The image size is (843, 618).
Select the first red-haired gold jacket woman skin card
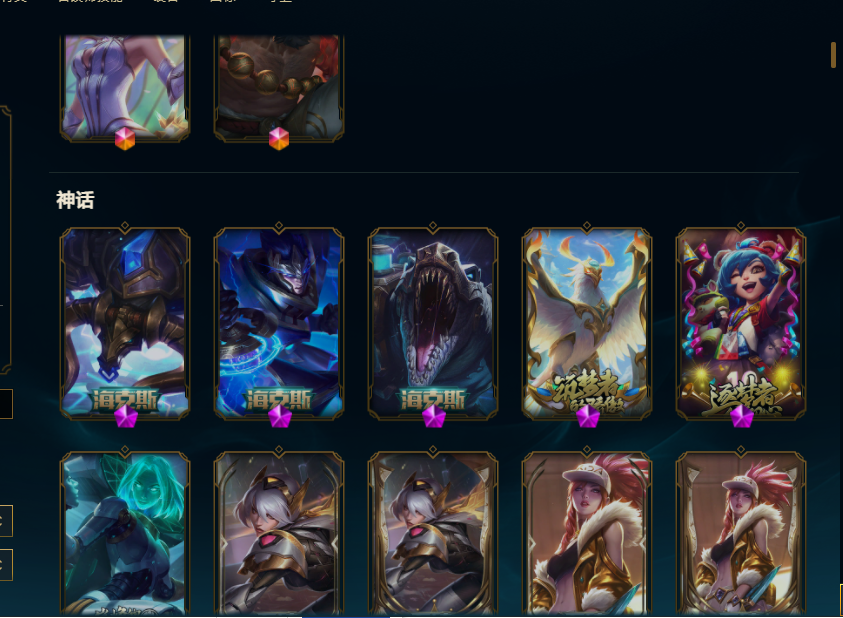(x=587, y=534)
